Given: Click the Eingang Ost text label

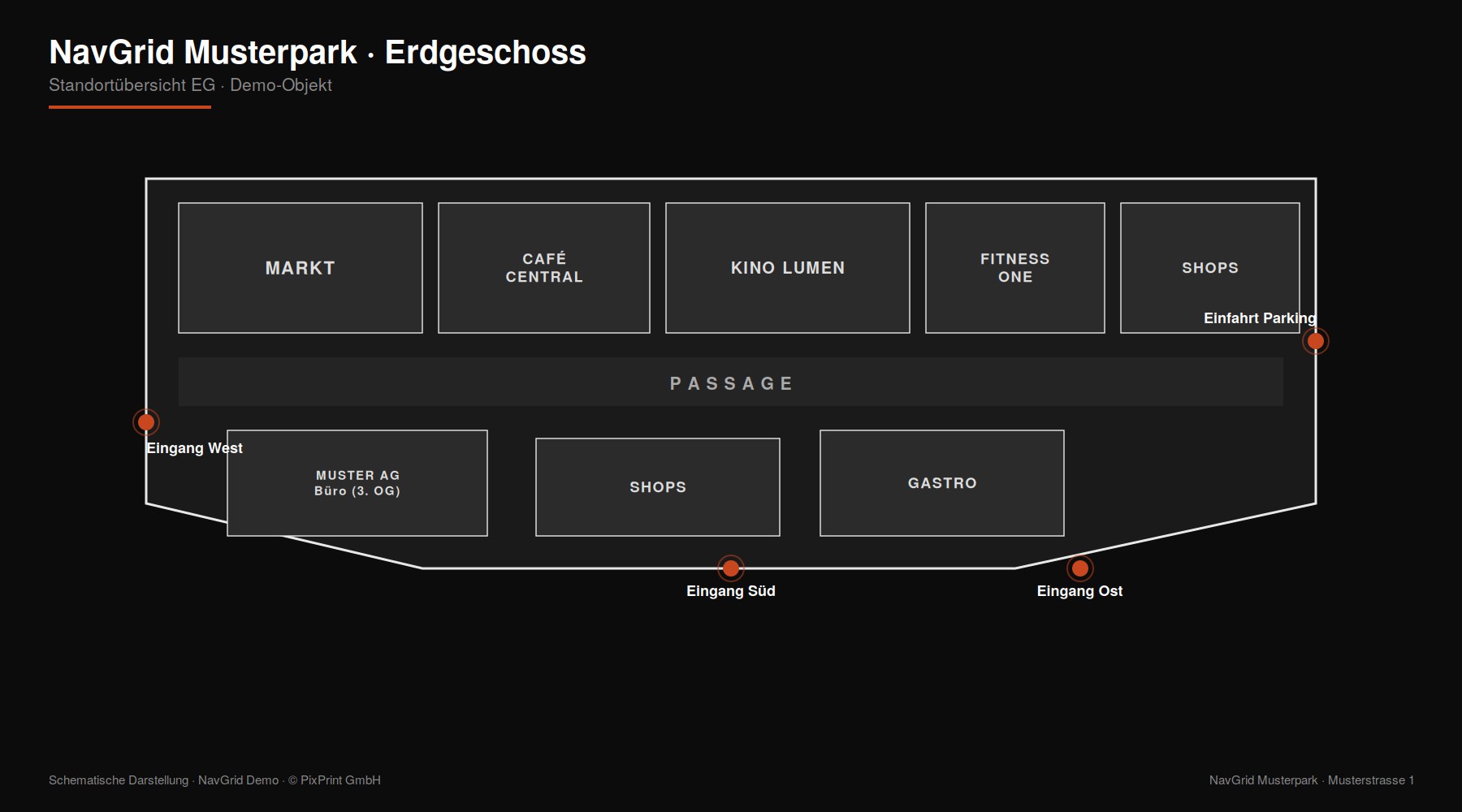Looking at the screenshot, I should point(1079,591).
